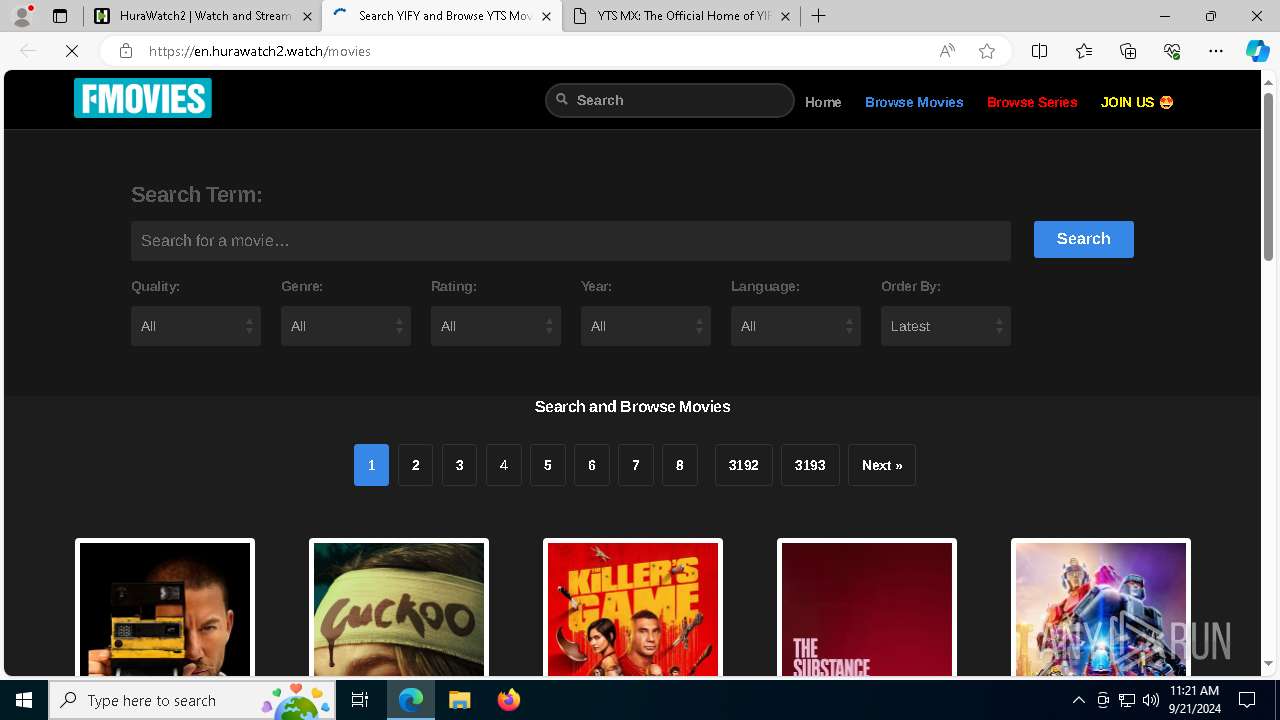1280x720 pixels.
Task: Open the Quality dropdown
Action: click(x=196, y=326)
